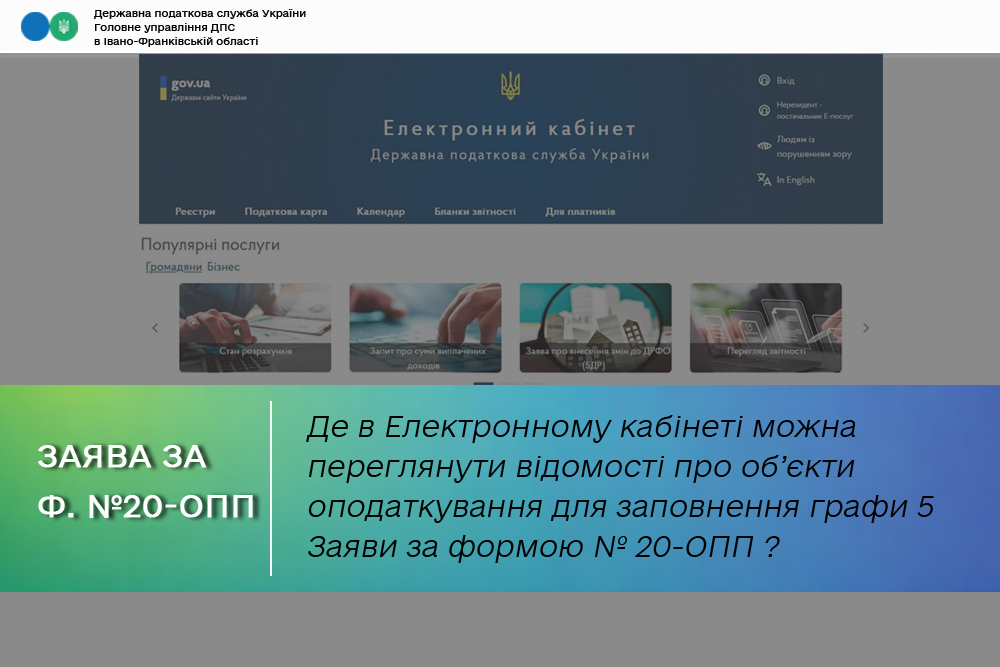Image resolution: width=1000 pixels, height=667 pixels.
Task: Open the Календар menu item
Action: [380, 212]
